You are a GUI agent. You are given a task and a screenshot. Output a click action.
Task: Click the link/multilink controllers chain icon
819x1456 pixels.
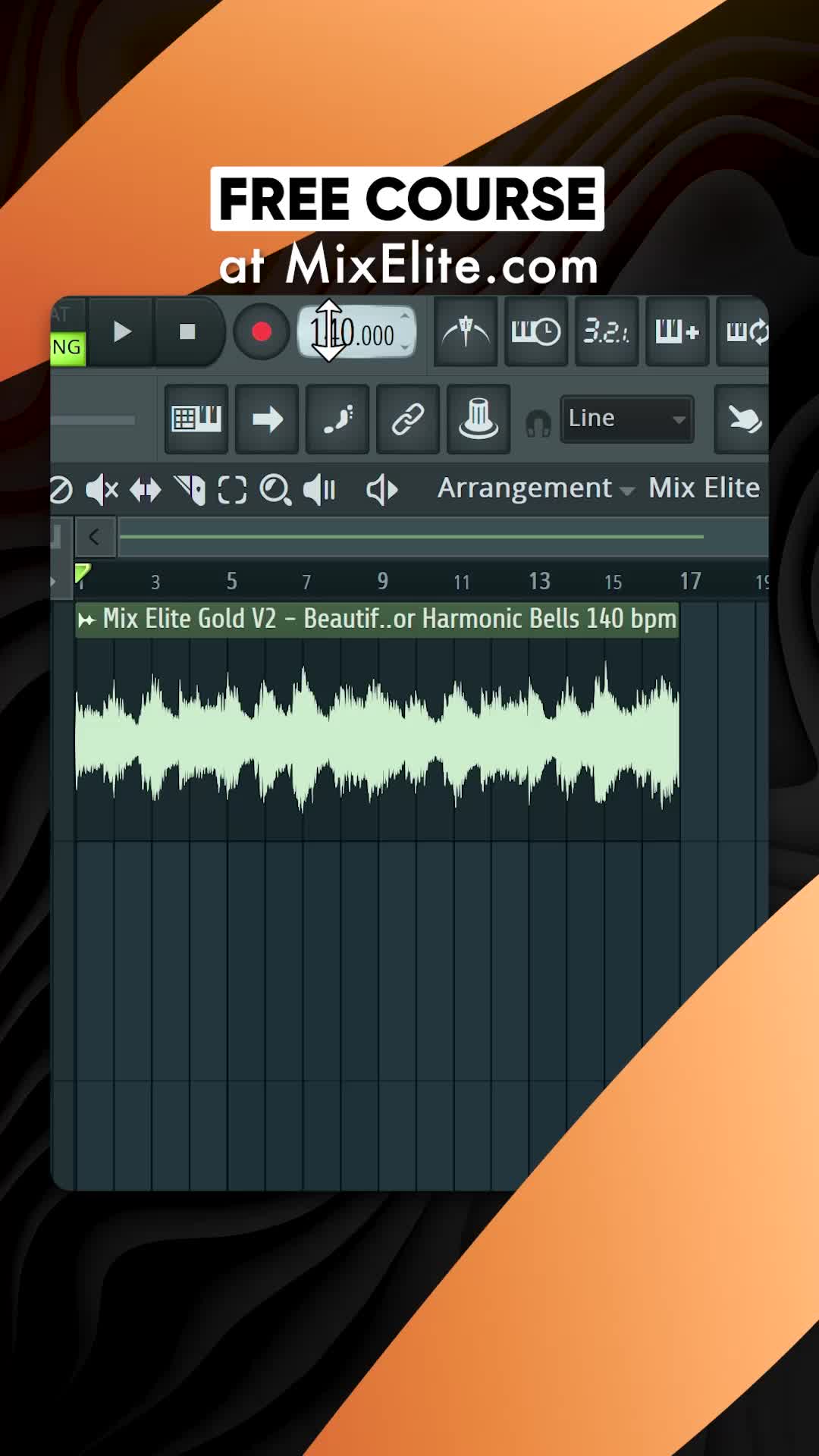coord(408,419)
